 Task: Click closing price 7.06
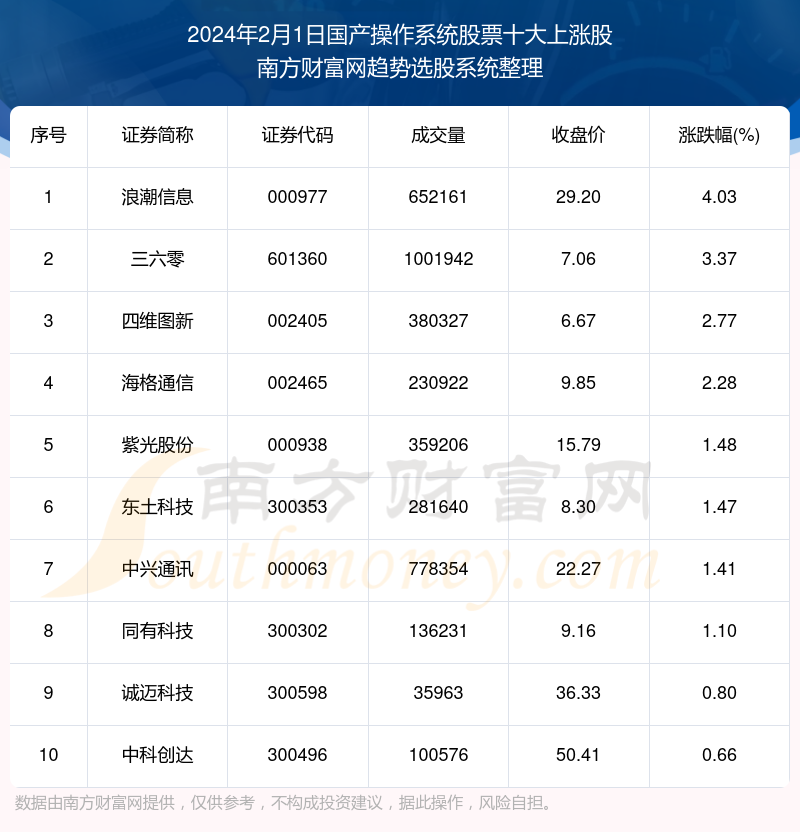click(x=578, y=259)
